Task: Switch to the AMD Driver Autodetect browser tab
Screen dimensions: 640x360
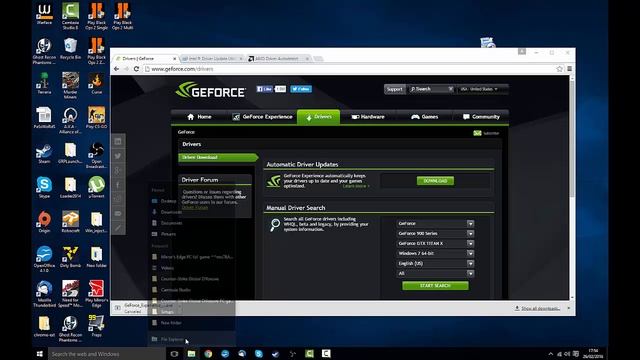Action: point(278,59)
